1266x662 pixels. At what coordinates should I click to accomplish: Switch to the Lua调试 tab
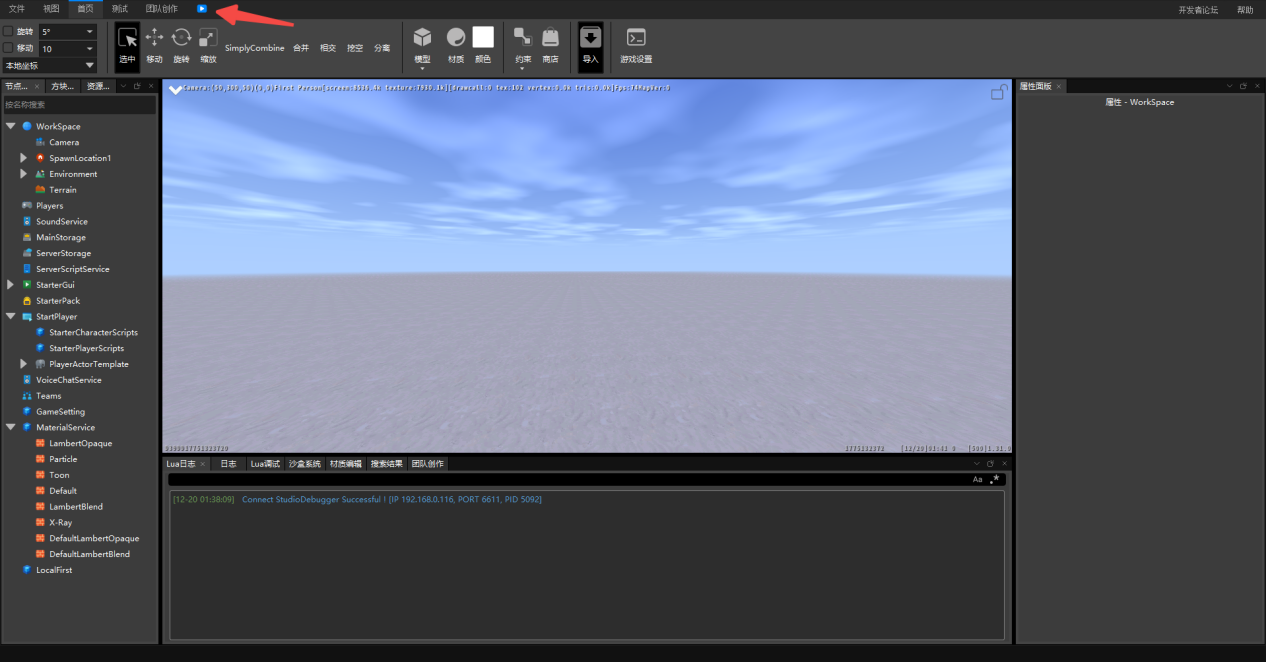[265, 464]
